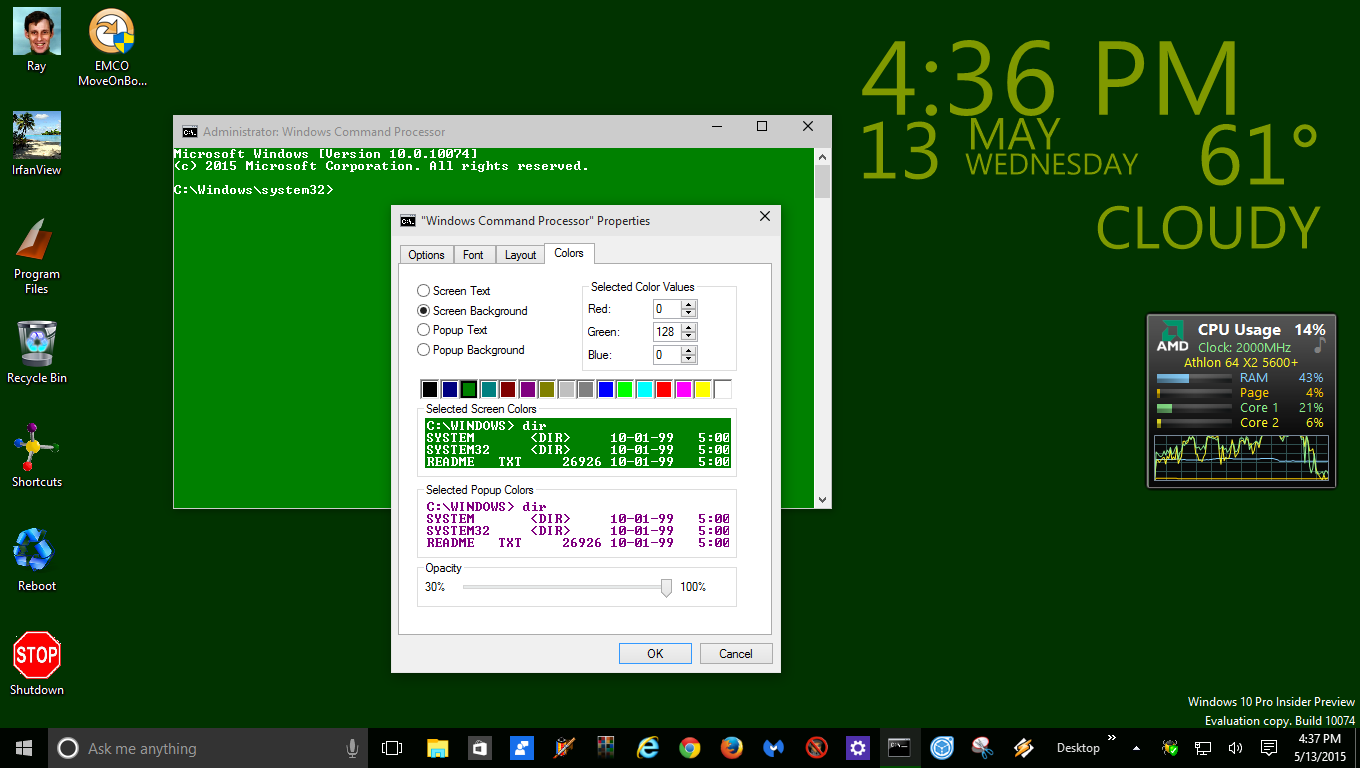Select the yellow color swatch
This screenshot has height=768, width=1360.
click(x=702, y=389)
